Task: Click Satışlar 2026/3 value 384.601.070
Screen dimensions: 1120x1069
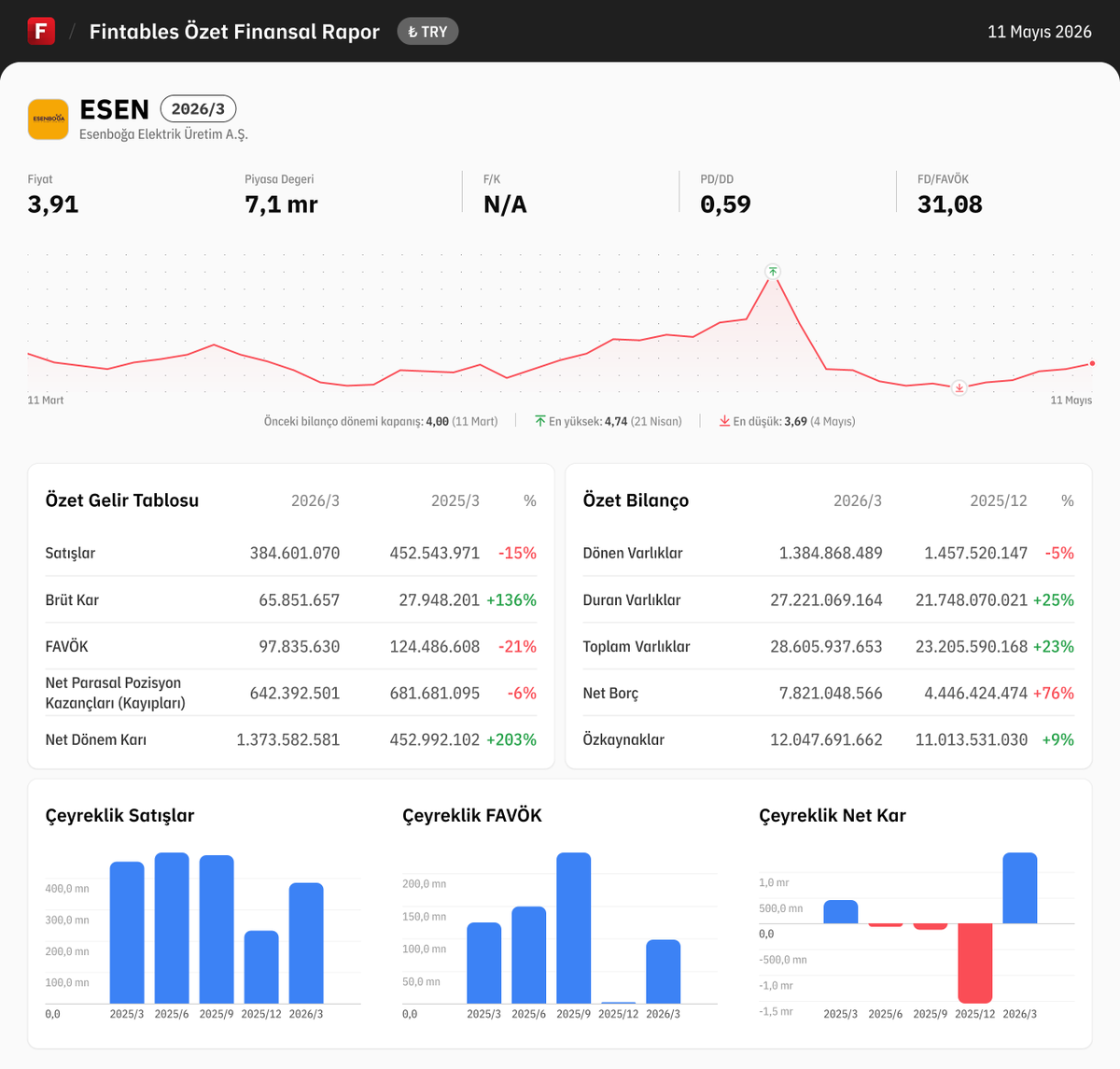Action: point(295,553)
